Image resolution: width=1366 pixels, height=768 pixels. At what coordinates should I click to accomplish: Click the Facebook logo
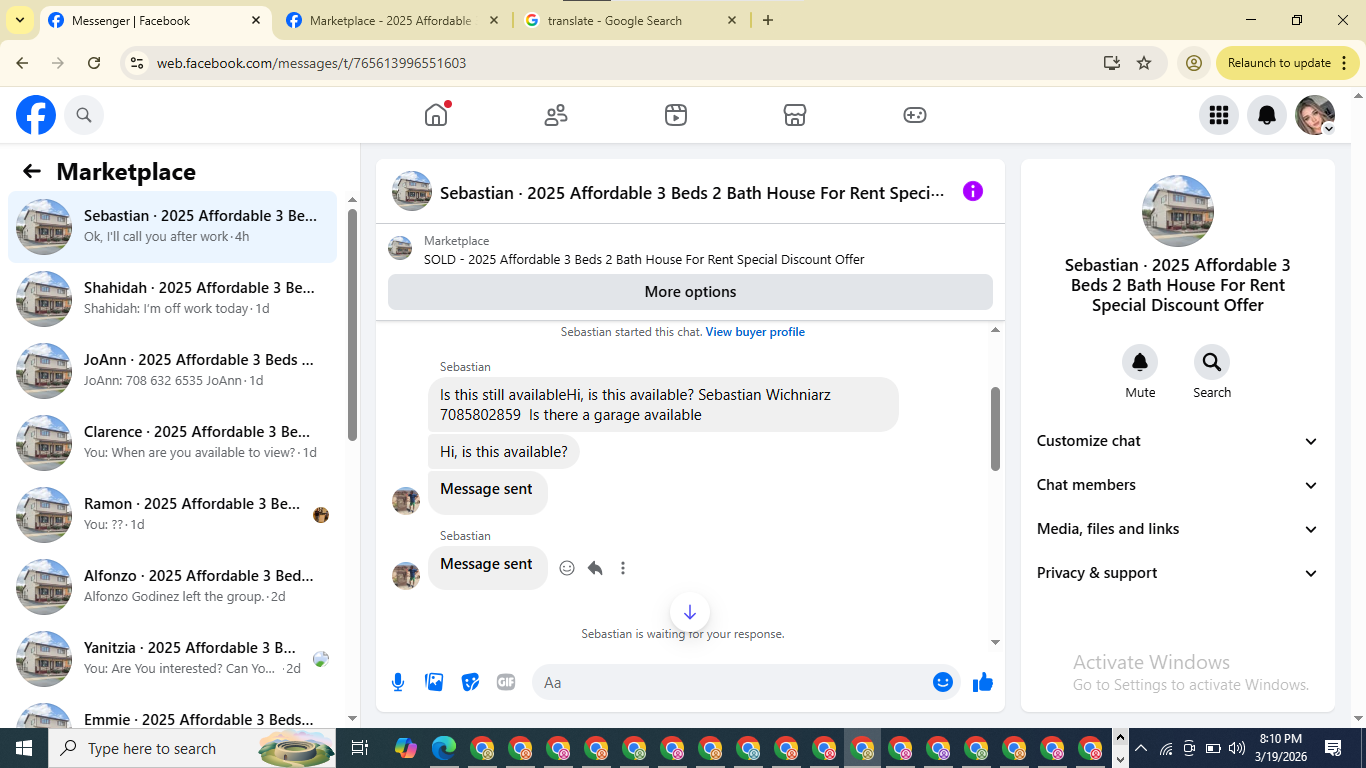tap(36, 115)
